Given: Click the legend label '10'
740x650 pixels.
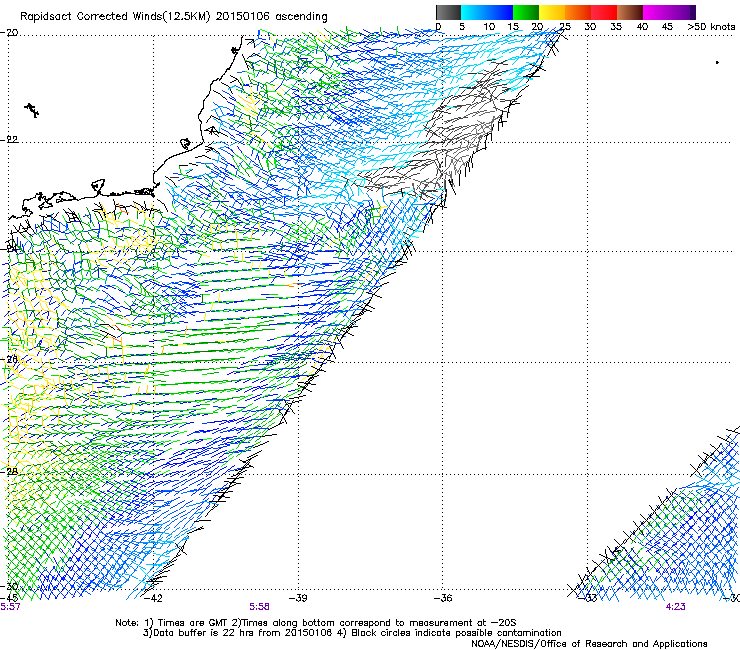Looking at the screenshot, I should click(x=489, y=27).
